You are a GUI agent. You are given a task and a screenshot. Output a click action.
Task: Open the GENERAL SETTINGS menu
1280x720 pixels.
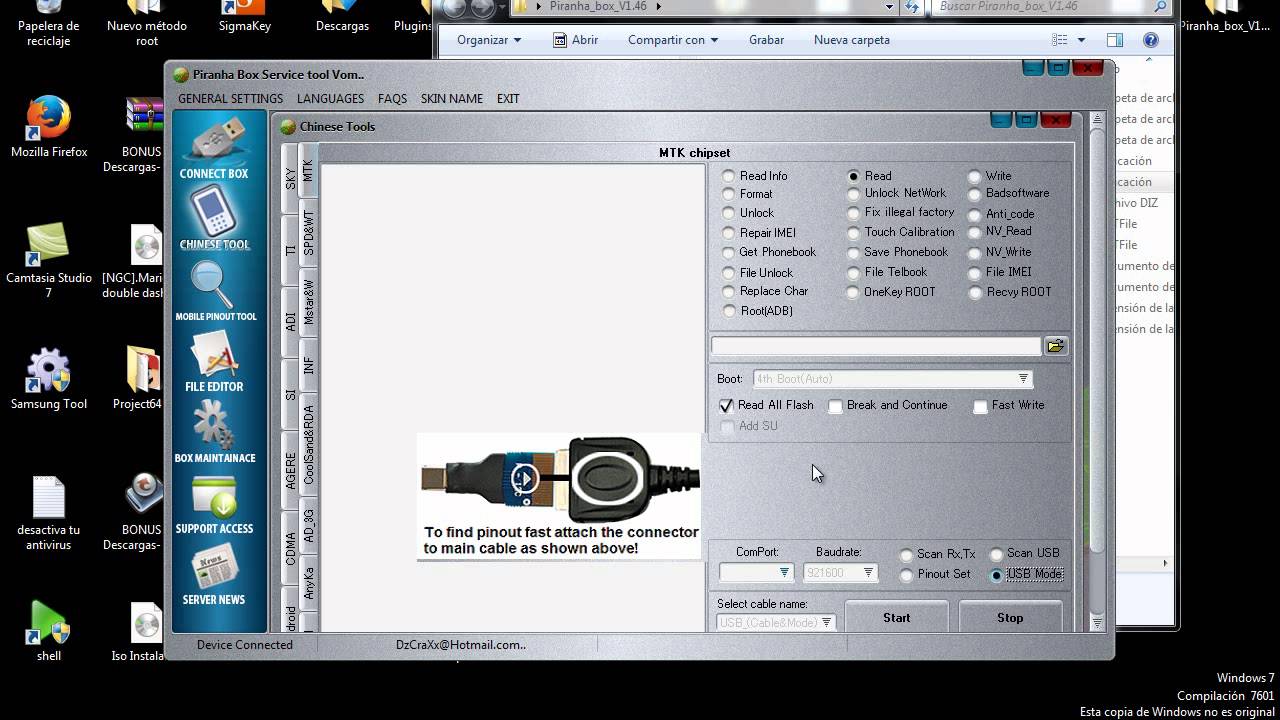pos(230,99)
